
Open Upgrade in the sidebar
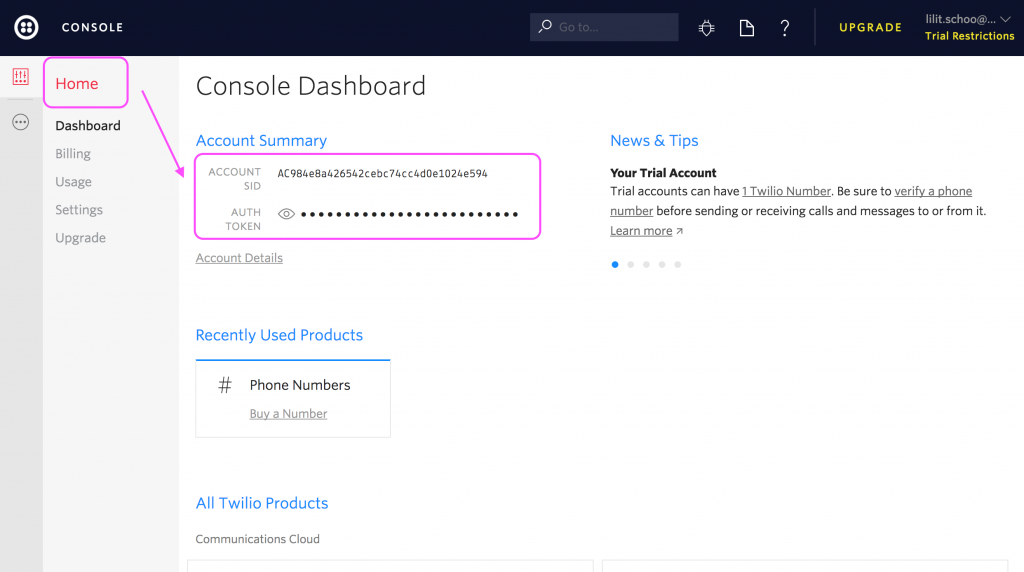(80, 238)
